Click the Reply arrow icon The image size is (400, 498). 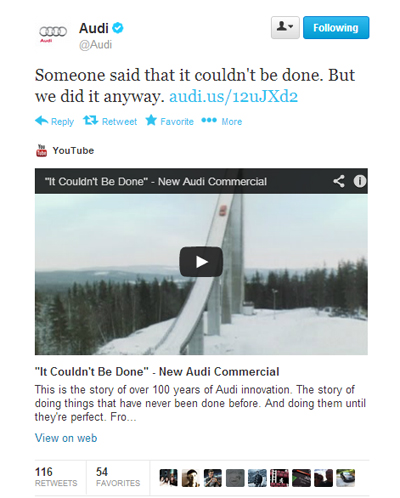pos(42,121)
